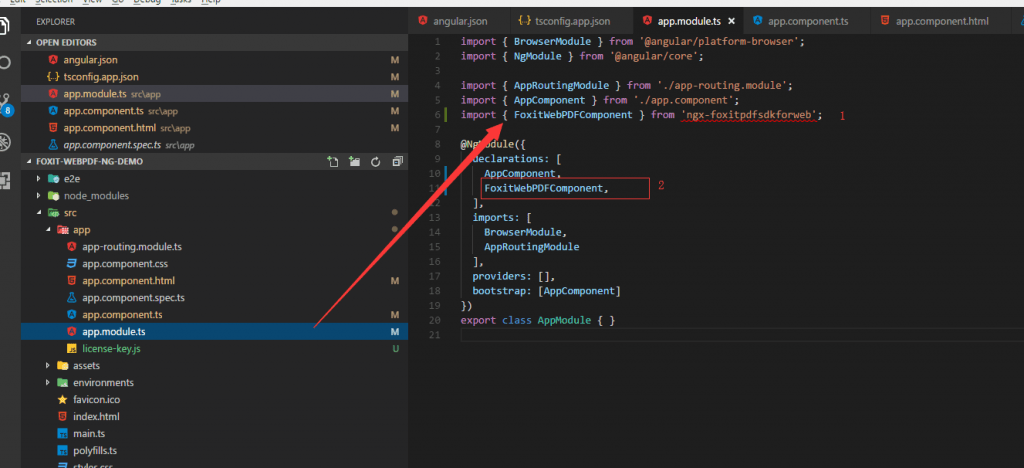Click the HTML5 icon of app.component.html in Open Editors
This screenshot has width=1024, height=468.
point(53,128)
